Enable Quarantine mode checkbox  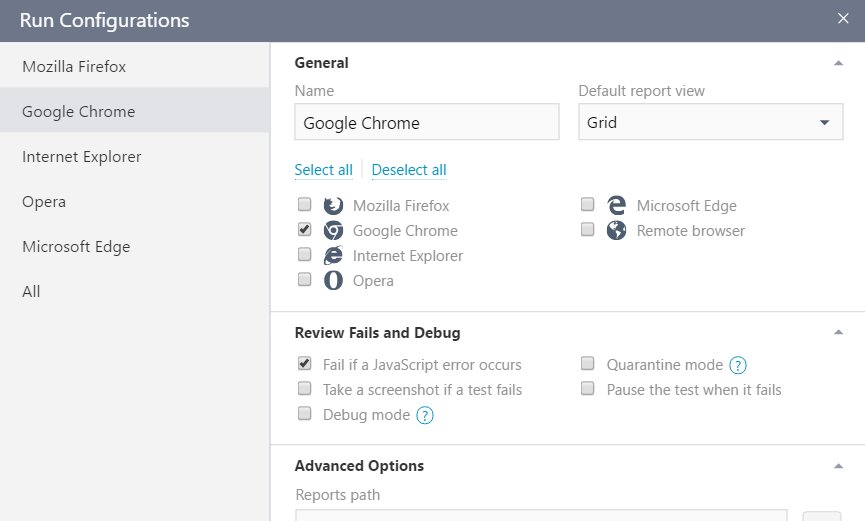pos(588,363)
